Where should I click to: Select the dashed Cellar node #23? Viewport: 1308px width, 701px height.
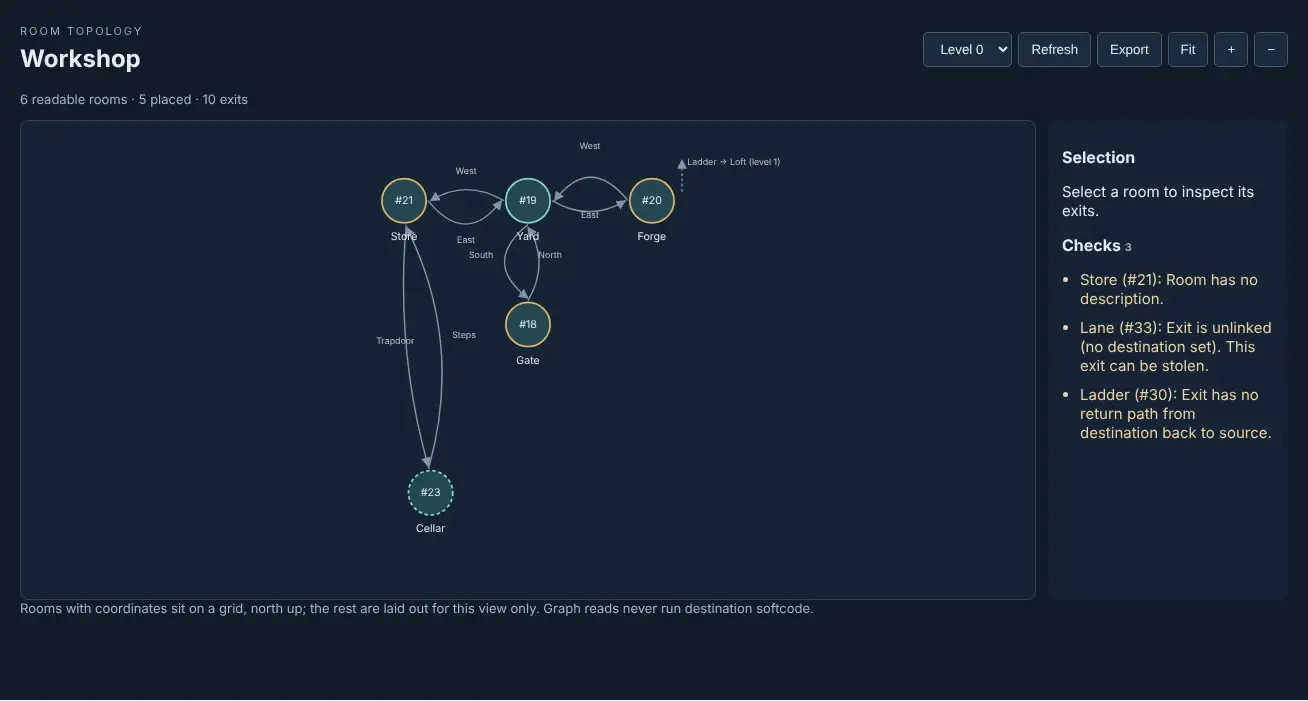(431, 493)
